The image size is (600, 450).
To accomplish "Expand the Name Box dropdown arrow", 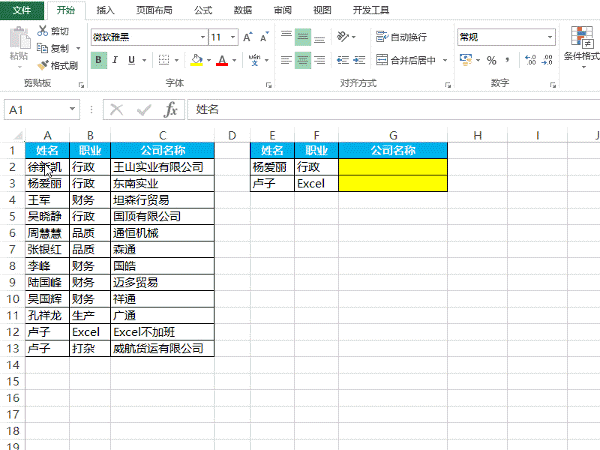I will (x=80, y=109).
